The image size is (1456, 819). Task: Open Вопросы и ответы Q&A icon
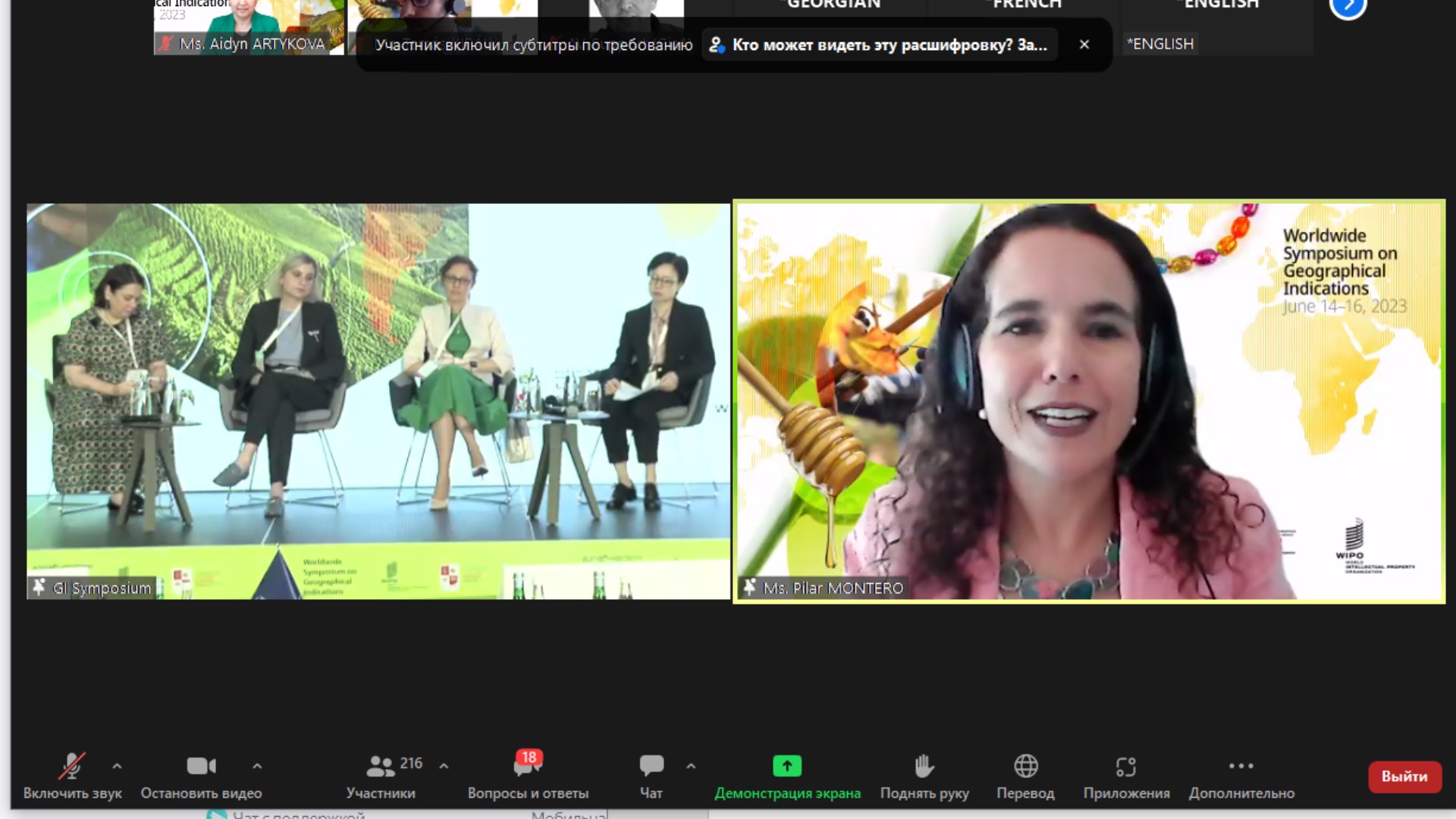(528, 767)
